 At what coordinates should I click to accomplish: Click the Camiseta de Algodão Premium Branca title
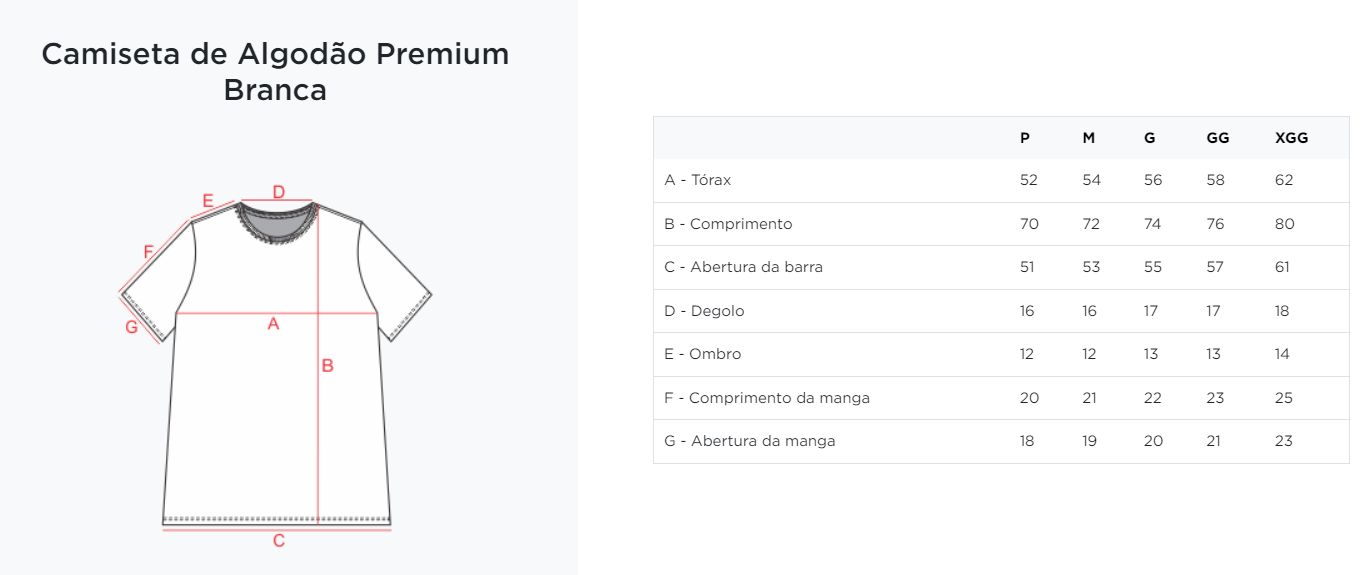[275, 72]
